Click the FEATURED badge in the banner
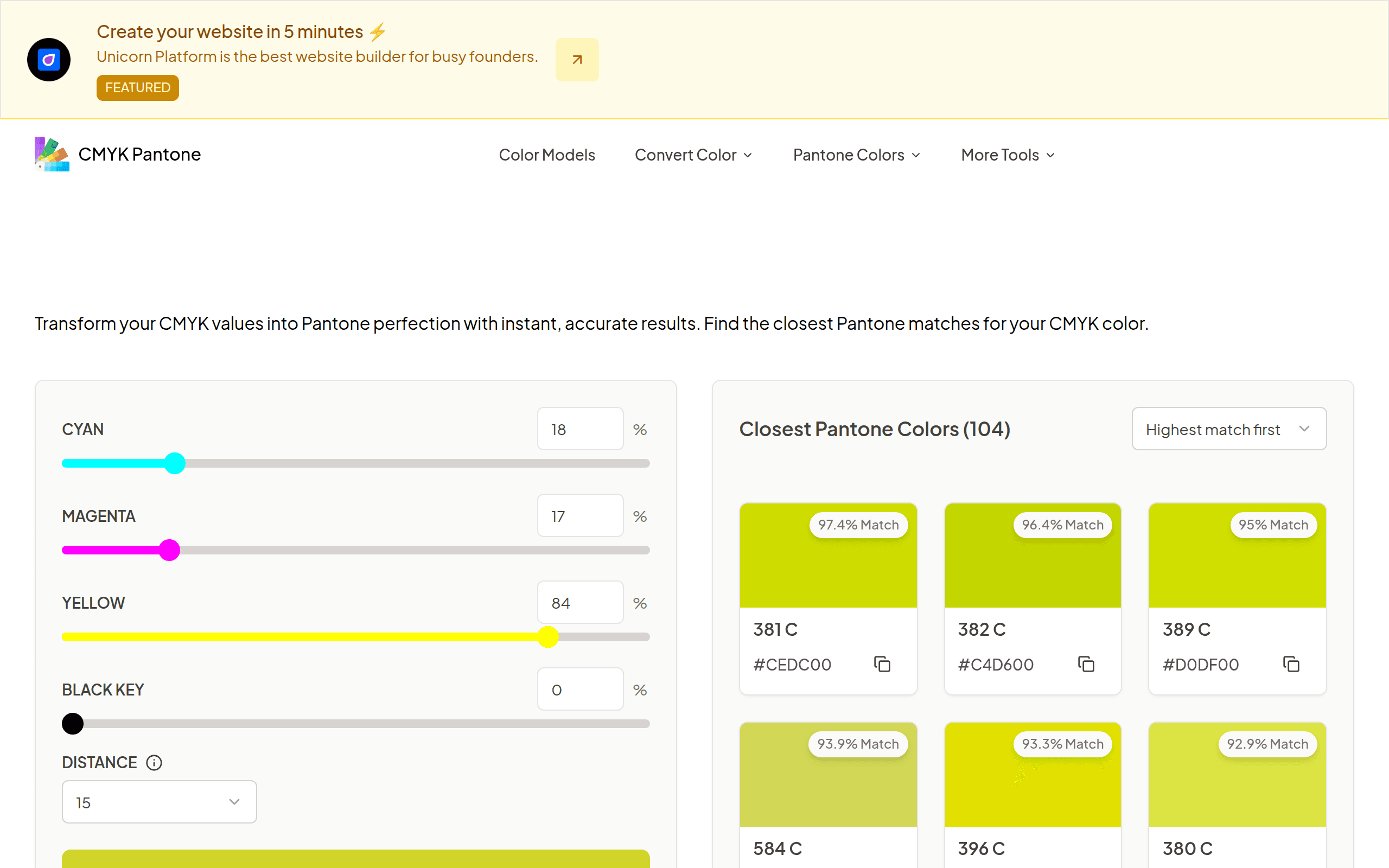Screen dimensions: 1389x868 [x=138, y=87]
